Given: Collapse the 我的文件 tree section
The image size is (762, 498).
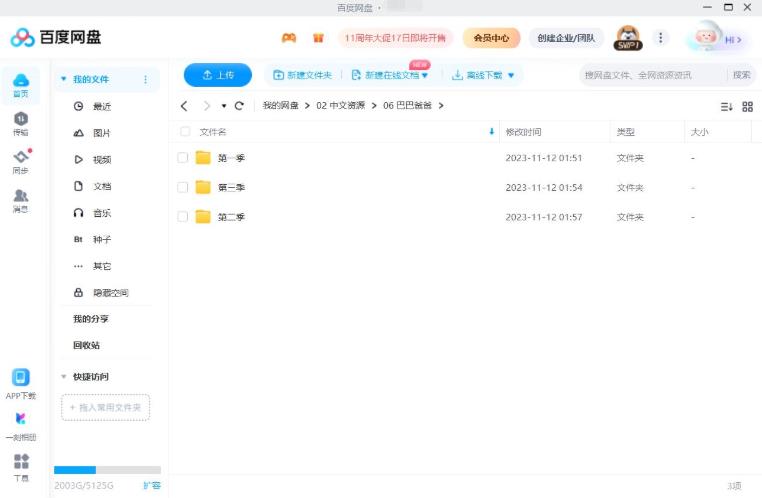Looking at the screenshot, I should point(63,79).
